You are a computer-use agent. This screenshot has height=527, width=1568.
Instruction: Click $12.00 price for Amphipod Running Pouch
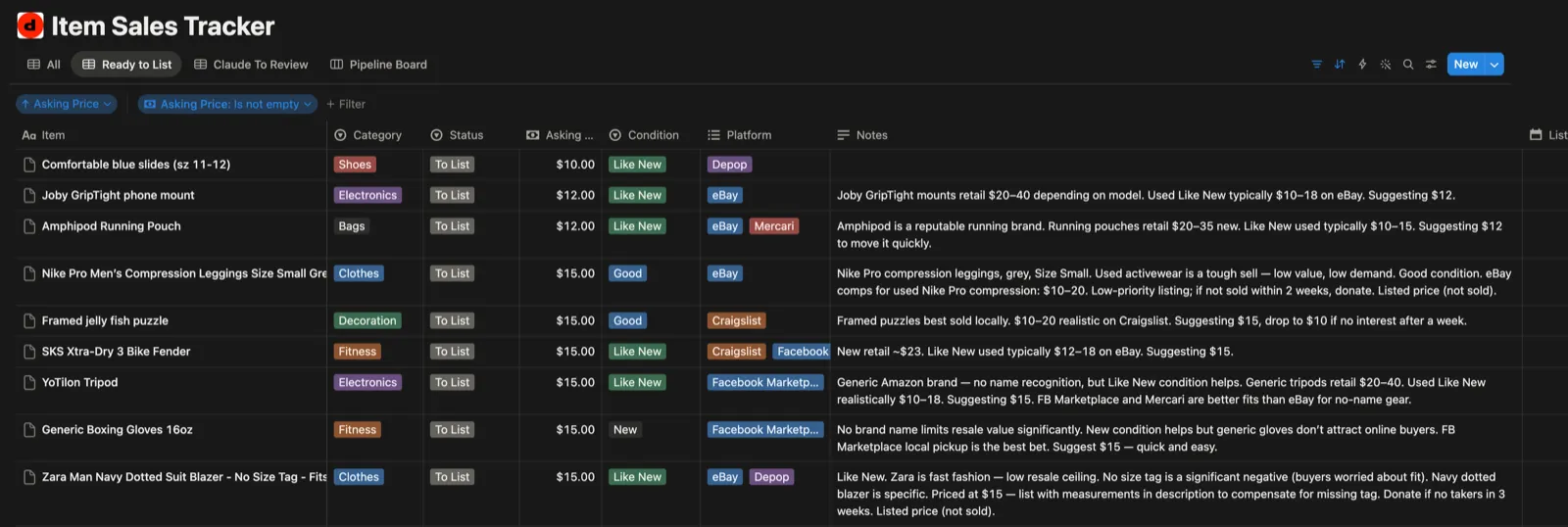click(575, 226)
